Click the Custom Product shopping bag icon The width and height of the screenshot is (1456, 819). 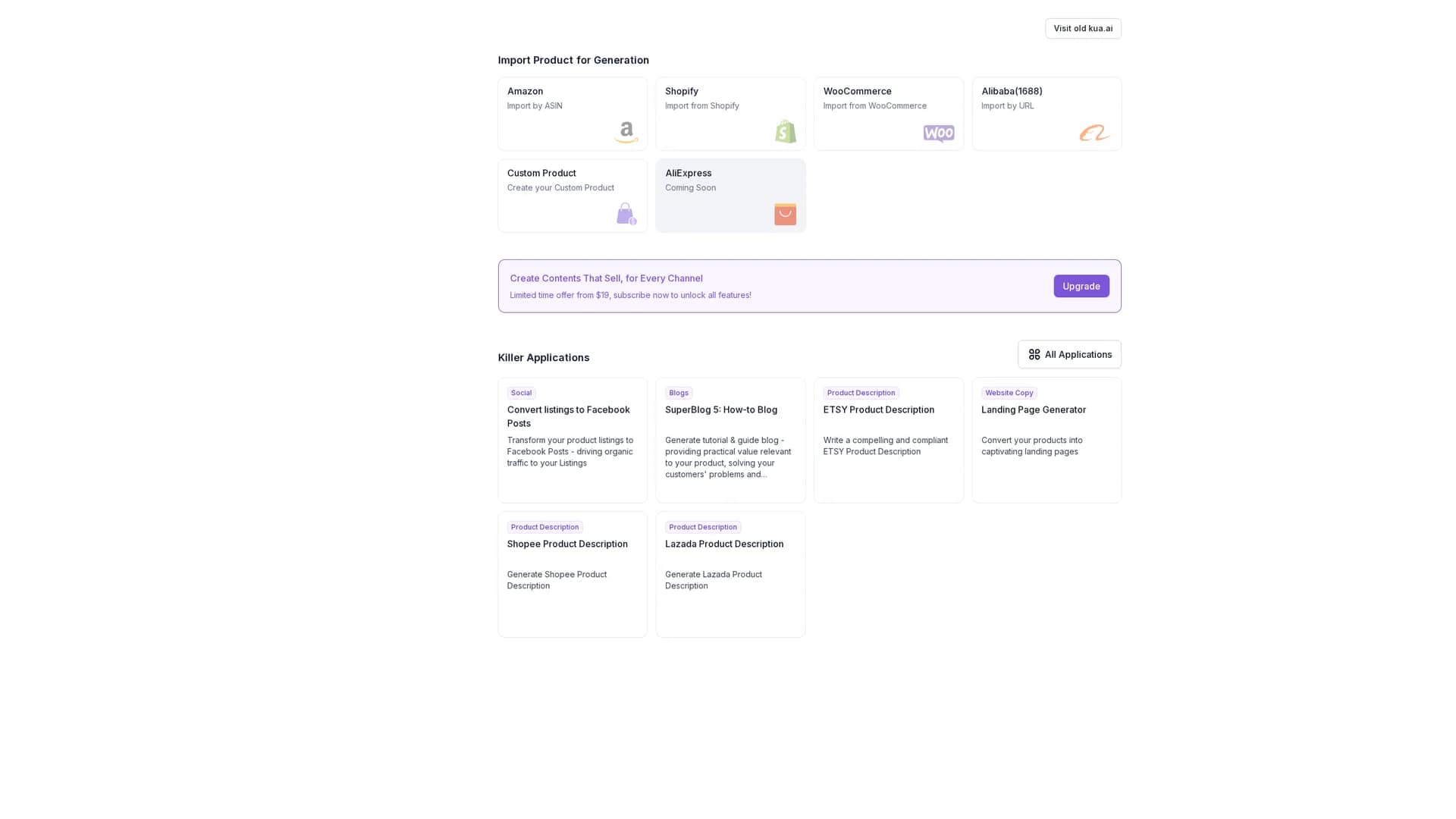coord(626,214)
